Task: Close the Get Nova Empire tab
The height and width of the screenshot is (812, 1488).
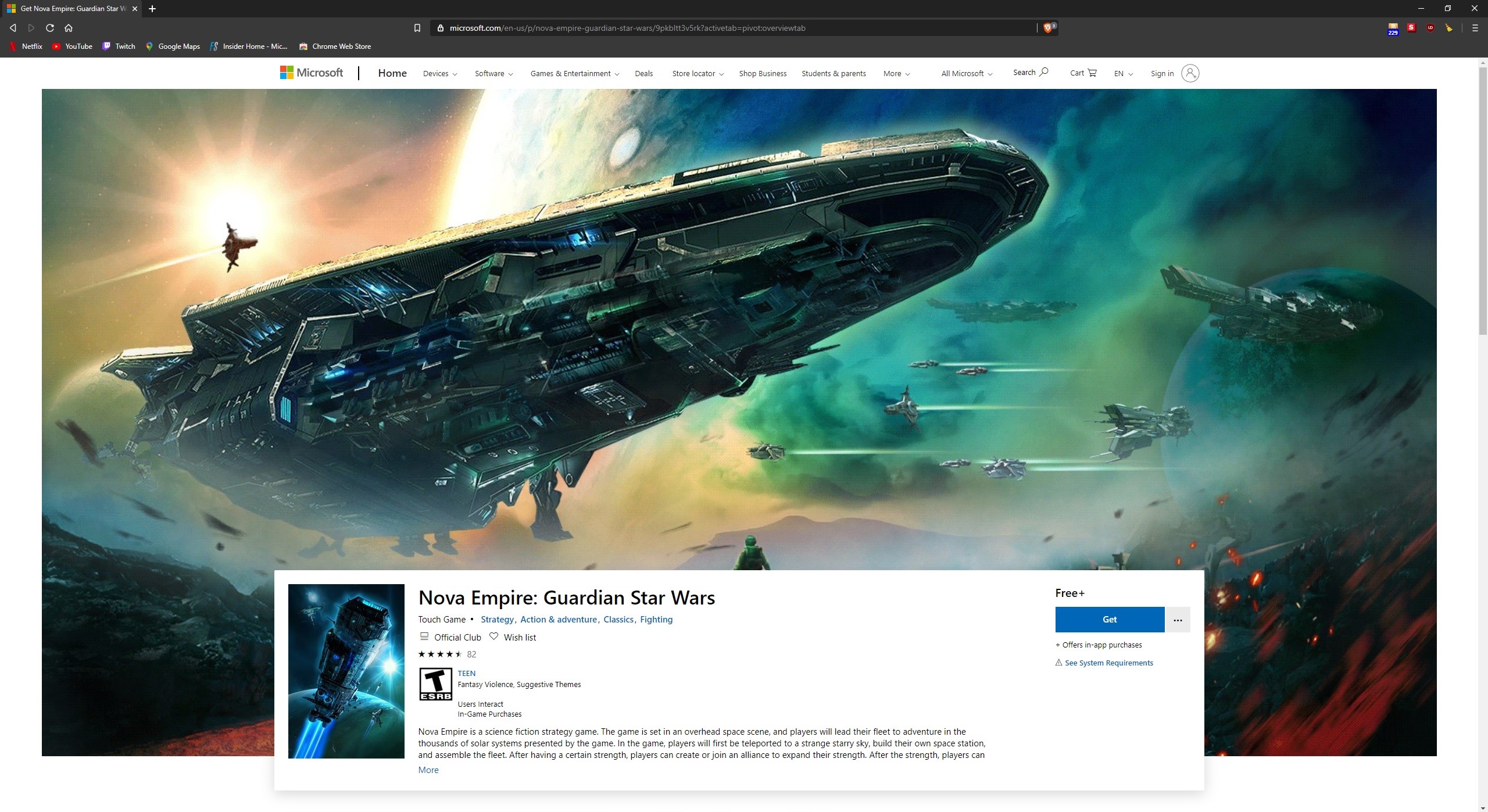Action: tap(134, 9)
